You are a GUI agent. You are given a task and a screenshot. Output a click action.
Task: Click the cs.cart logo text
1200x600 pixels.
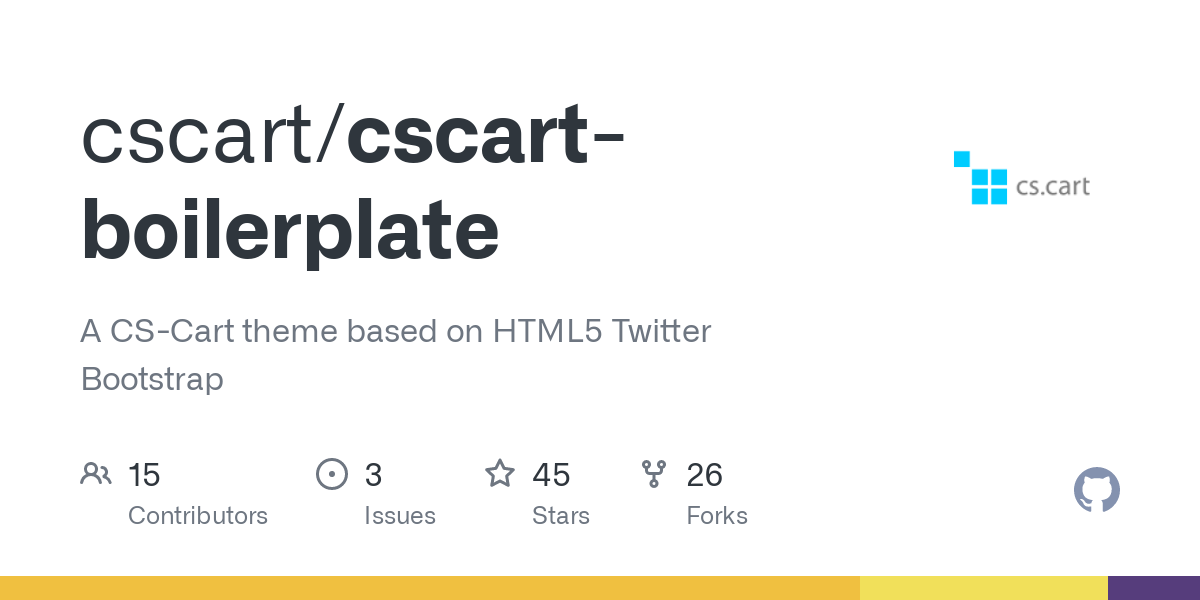click(x=1053, y=186)
